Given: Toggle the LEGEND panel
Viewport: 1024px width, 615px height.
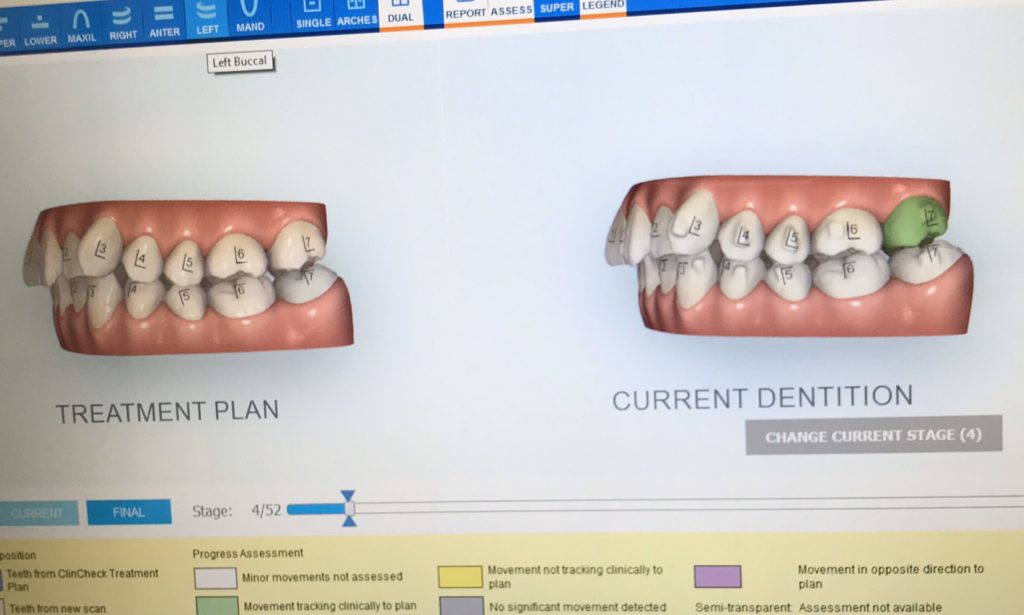Looking at the screenshot, I should pos(603,5).
